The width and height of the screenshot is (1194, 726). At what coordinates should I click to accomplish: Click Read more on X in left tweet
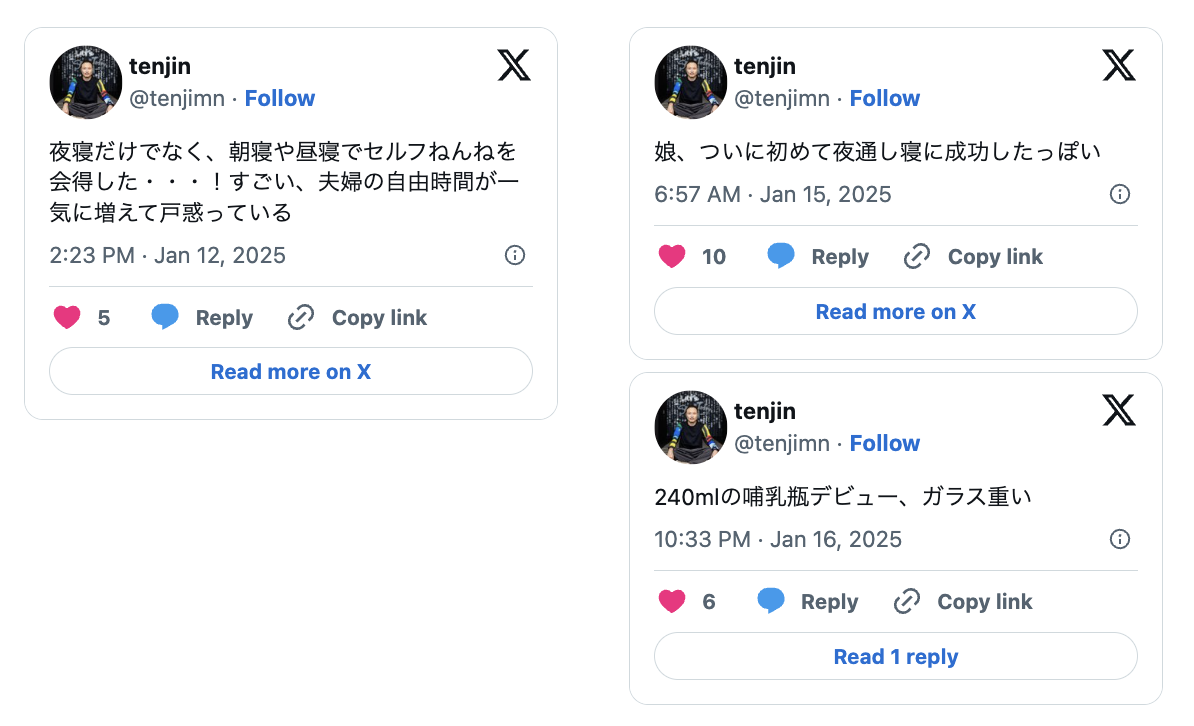click(290, 372)
